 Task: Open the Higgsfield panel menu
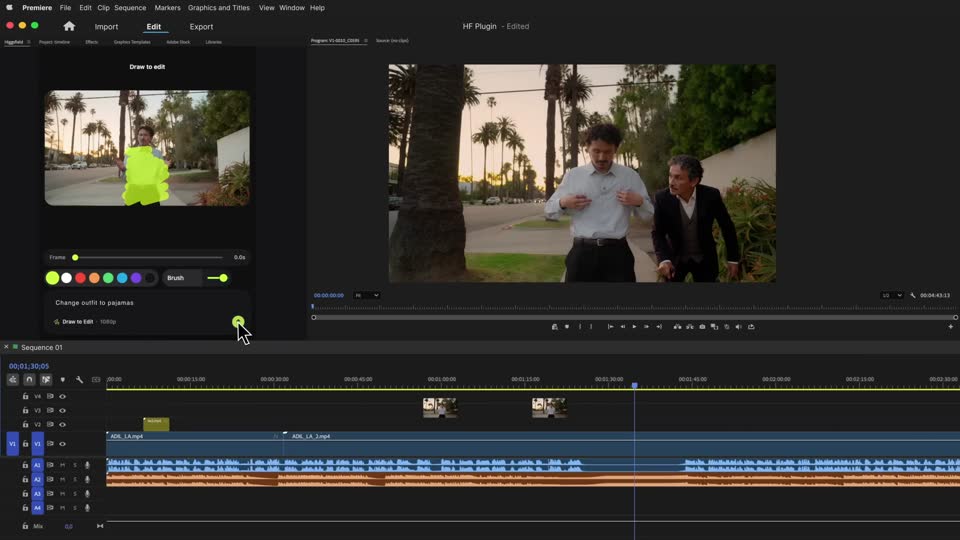coord(29,42)
